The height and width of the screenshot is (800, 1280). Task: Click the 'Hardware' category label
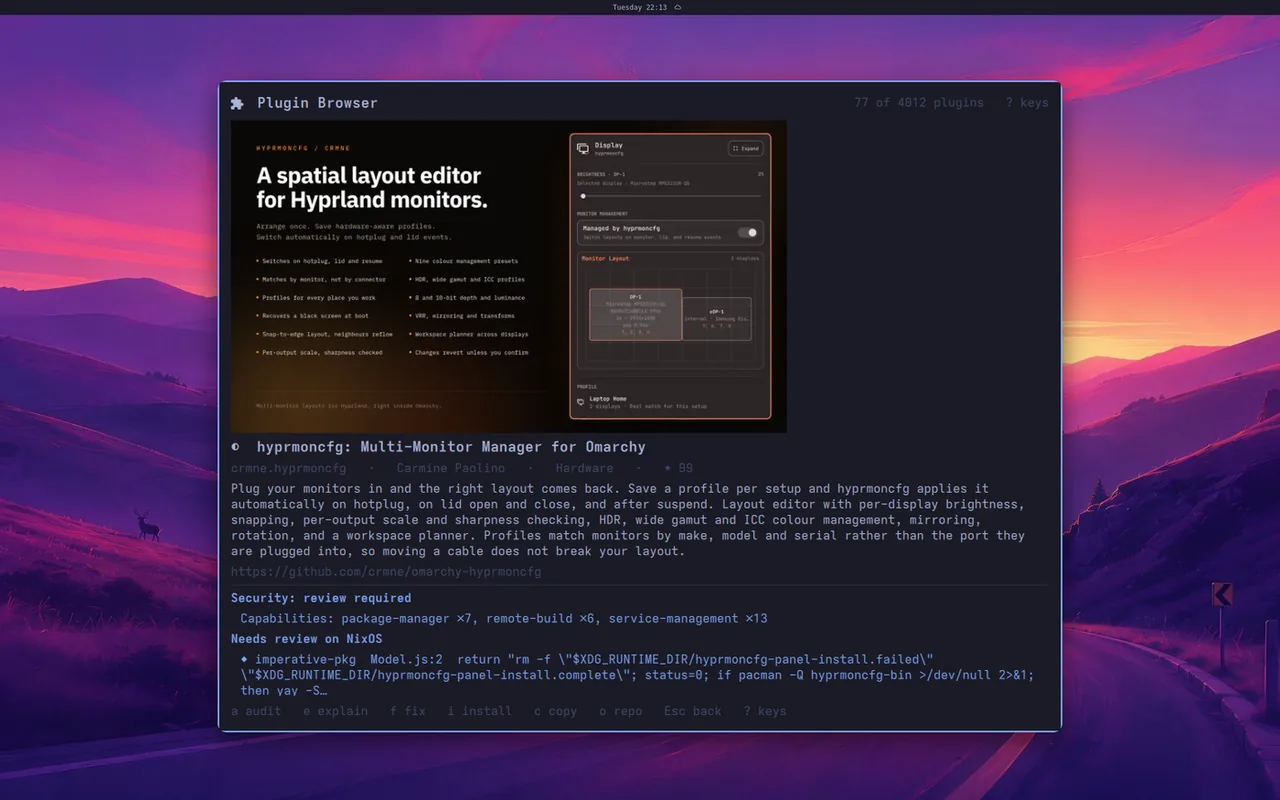[584, 468]
